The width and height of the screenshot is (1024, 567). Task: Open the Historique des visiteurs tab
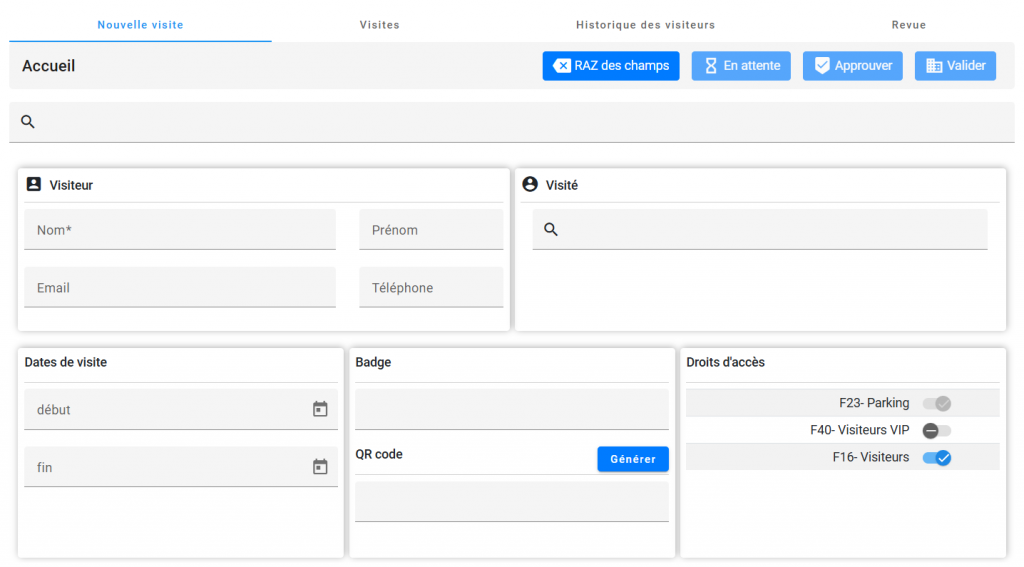tap(645, 25)
